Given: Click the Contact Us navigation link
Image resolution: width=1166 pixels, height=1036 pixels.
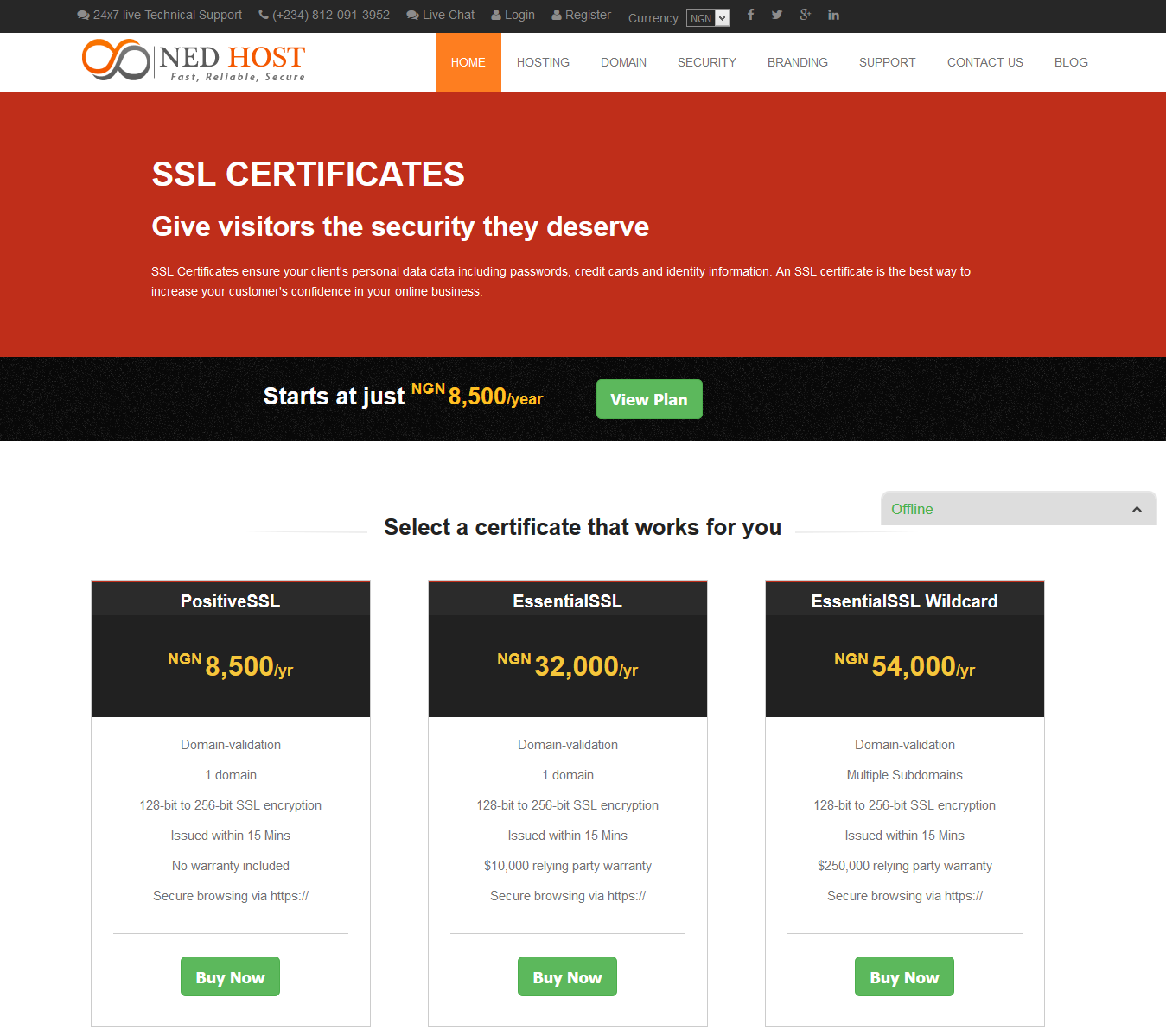Looking at the screenshot, I should [x=984, y=62].
